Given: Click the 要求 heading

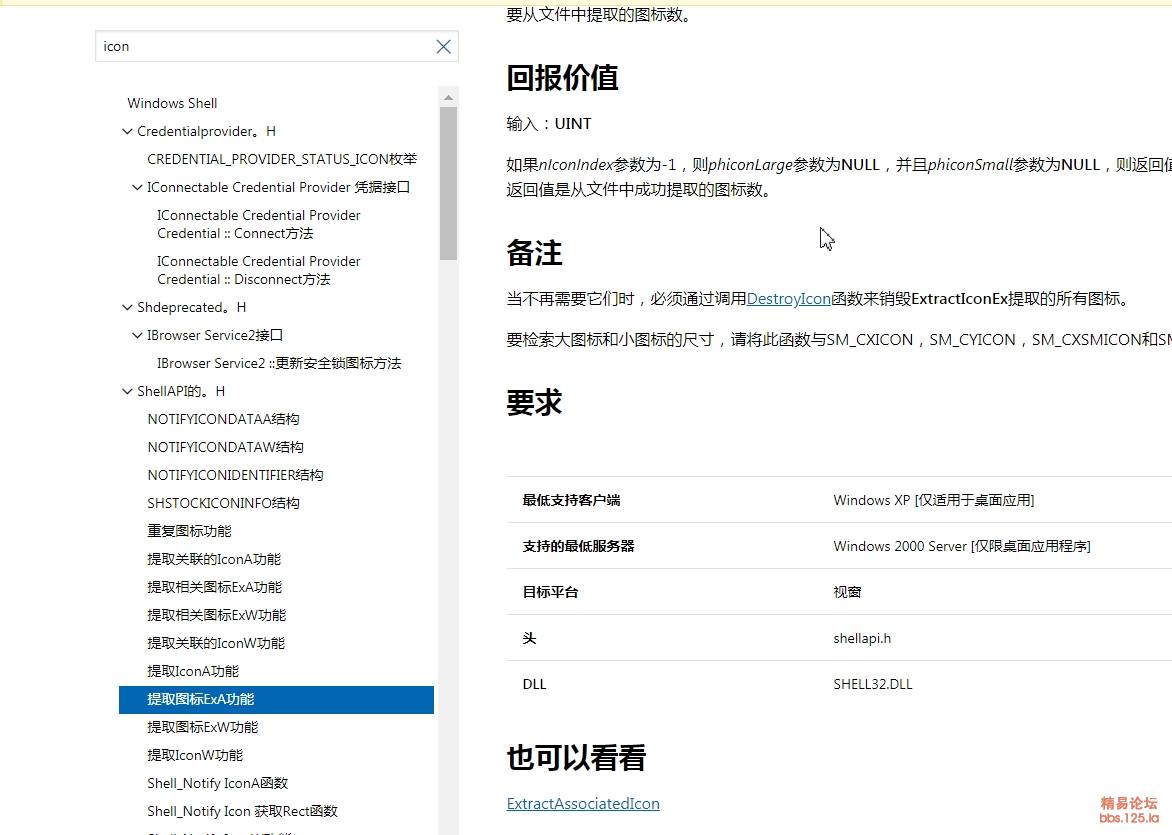Looking at the screenshot, I should [534, 403].
